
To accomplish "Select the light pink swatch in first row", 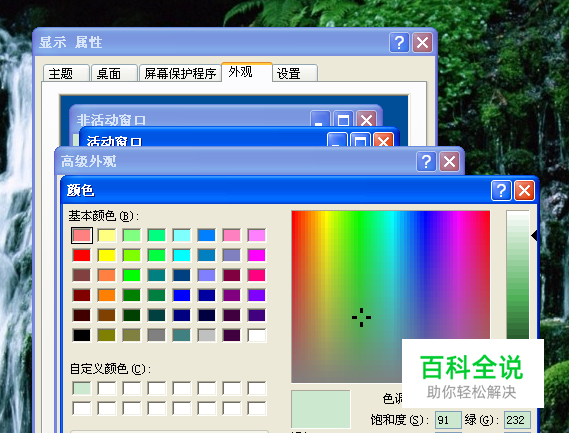I will (x=232, y=235).
